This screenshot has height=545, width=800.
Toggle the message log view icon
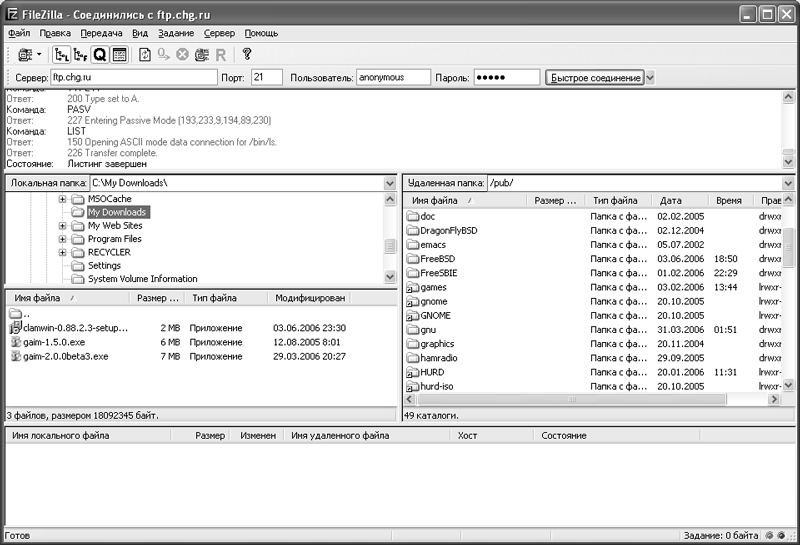(118, 54)
